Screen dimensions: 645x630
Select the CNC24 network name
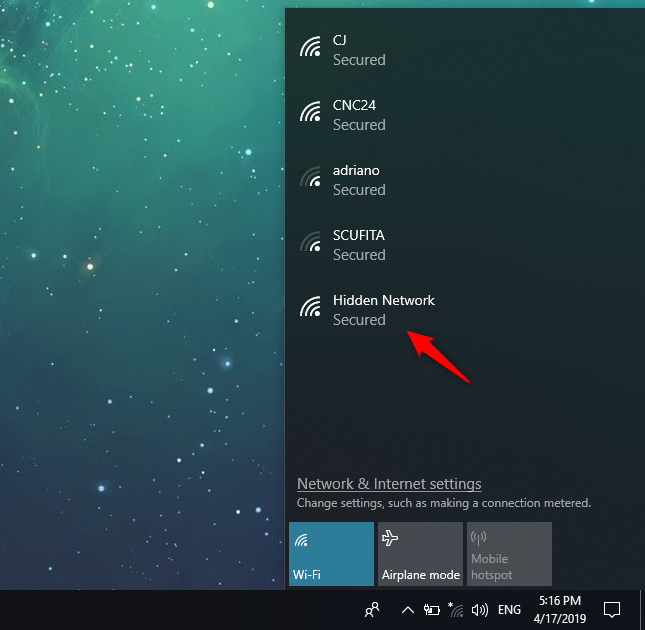354,105
